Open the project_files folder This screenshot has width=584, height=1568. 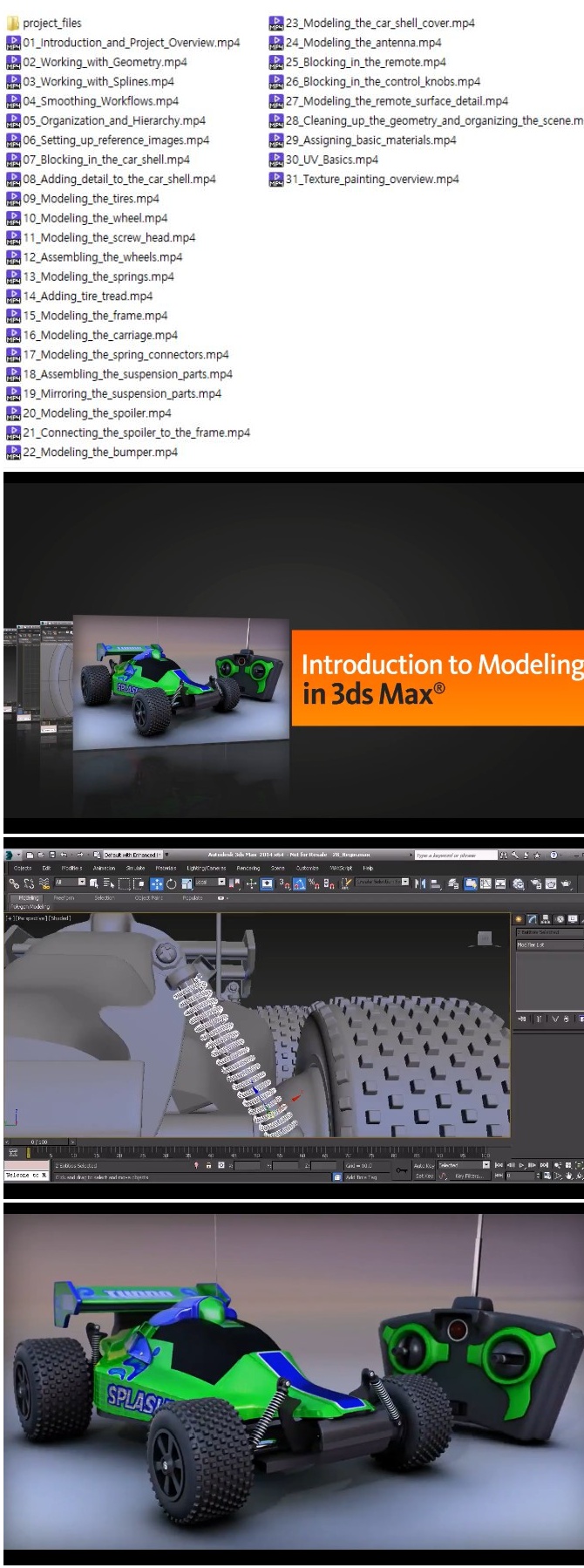(44, 23)
